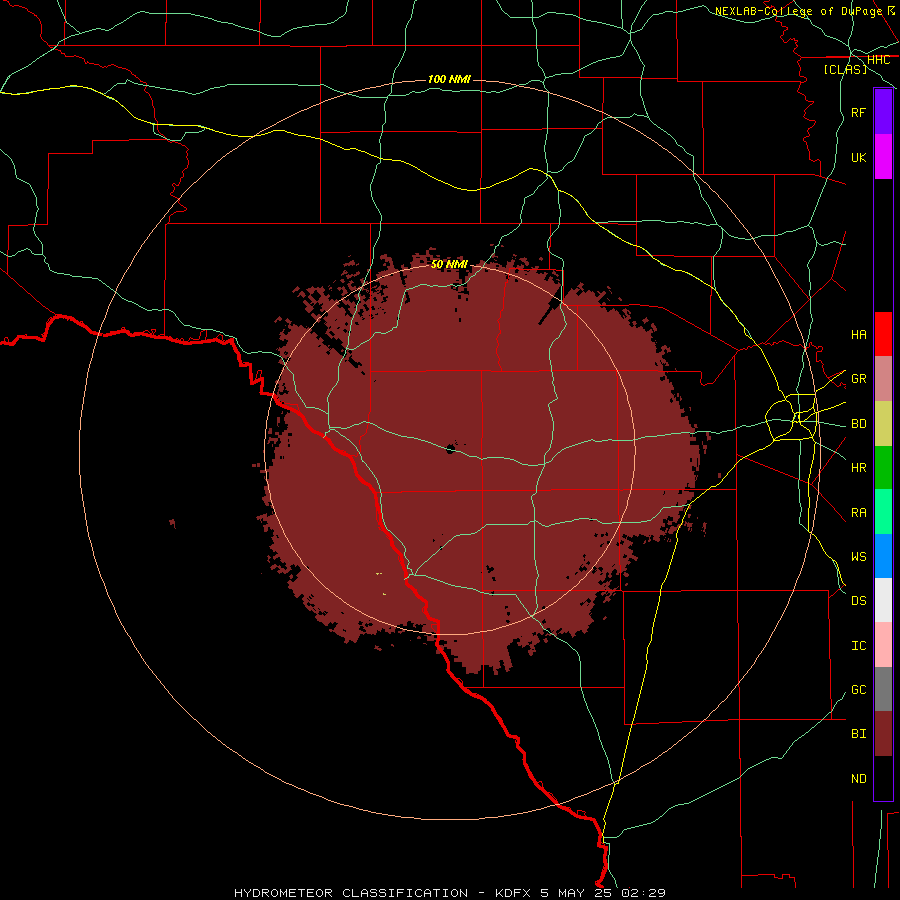Click the 'WS' legend label

859,556
